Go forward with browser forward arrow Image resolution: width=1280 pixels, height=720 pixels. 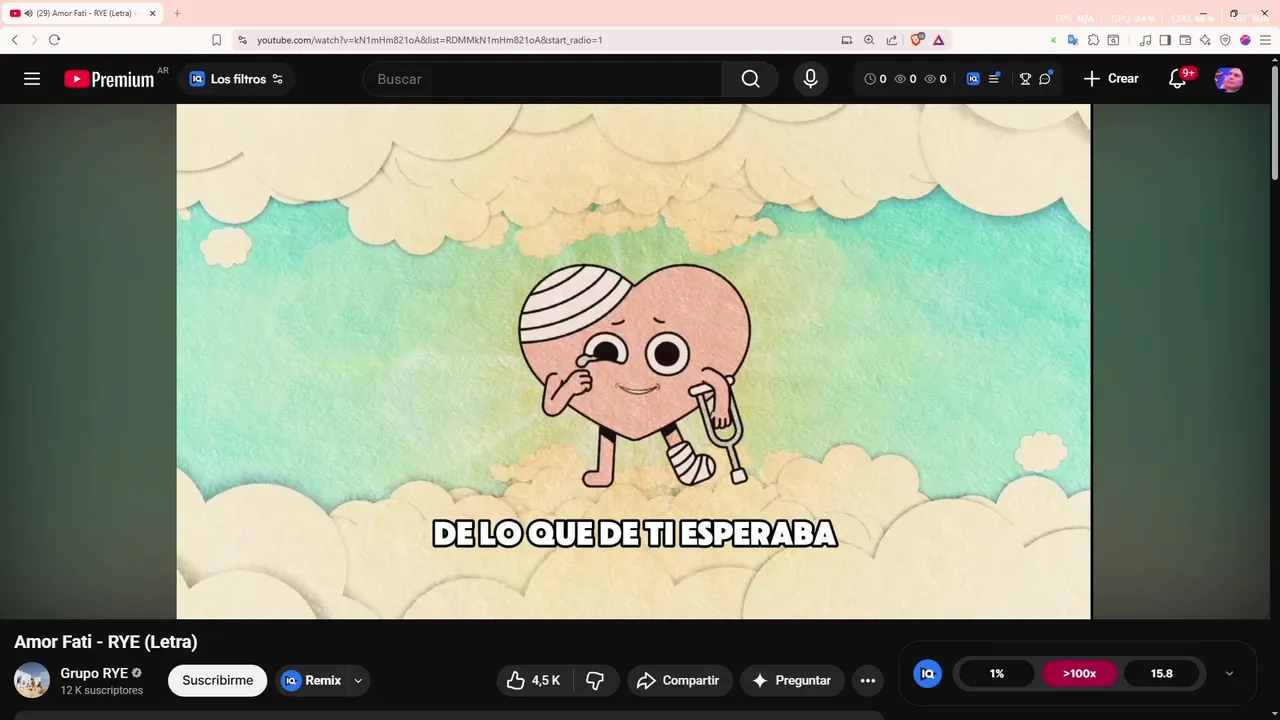[34, 40]
